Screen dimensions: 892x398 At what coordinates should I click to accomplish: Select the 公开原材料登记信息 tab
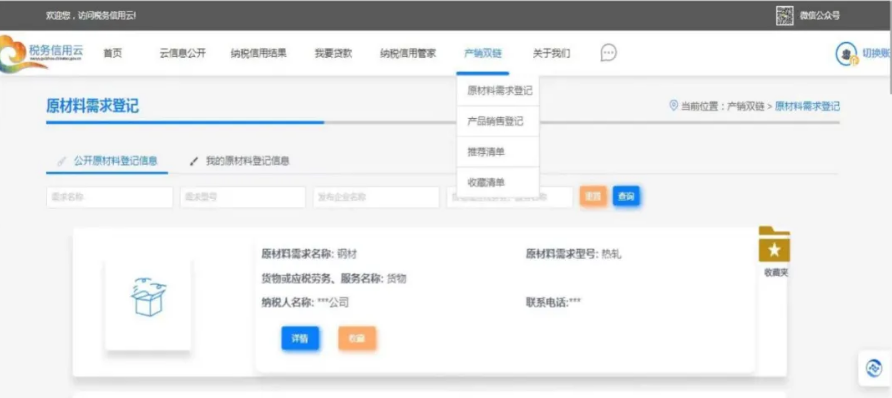pyautogui.click(x=108, y=161)
